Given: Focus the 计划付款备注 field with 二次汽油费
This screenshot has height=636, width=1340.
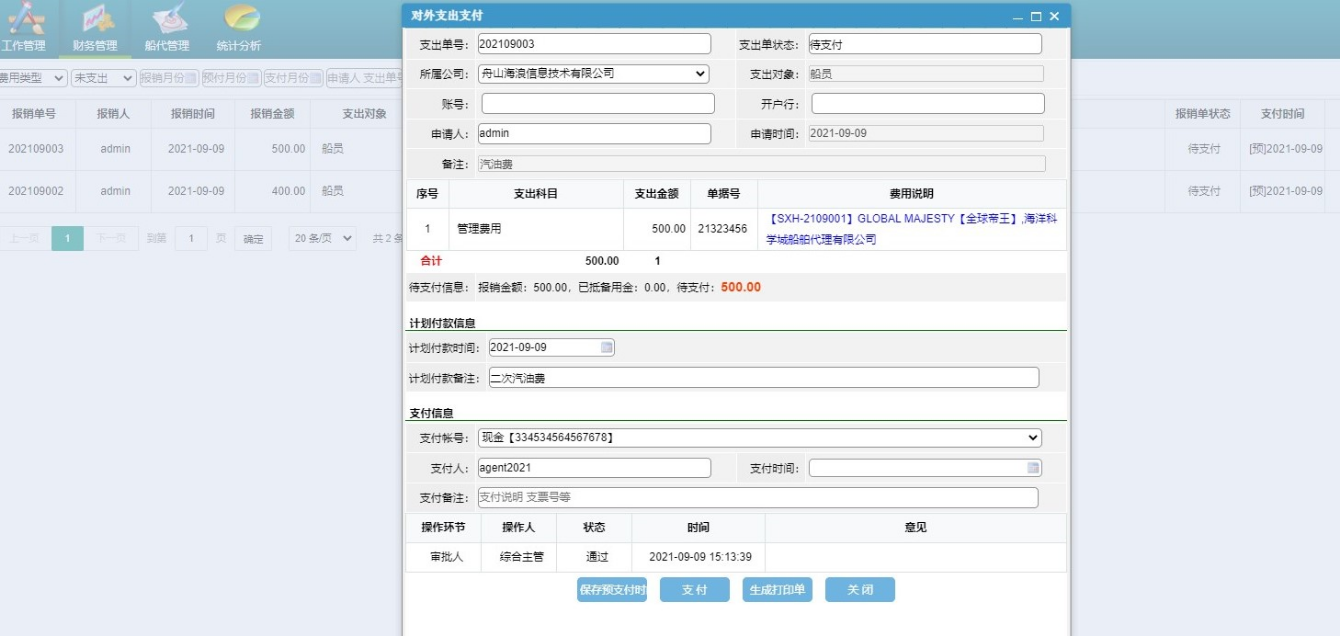Looking at the screenshot, I should 763,378.
